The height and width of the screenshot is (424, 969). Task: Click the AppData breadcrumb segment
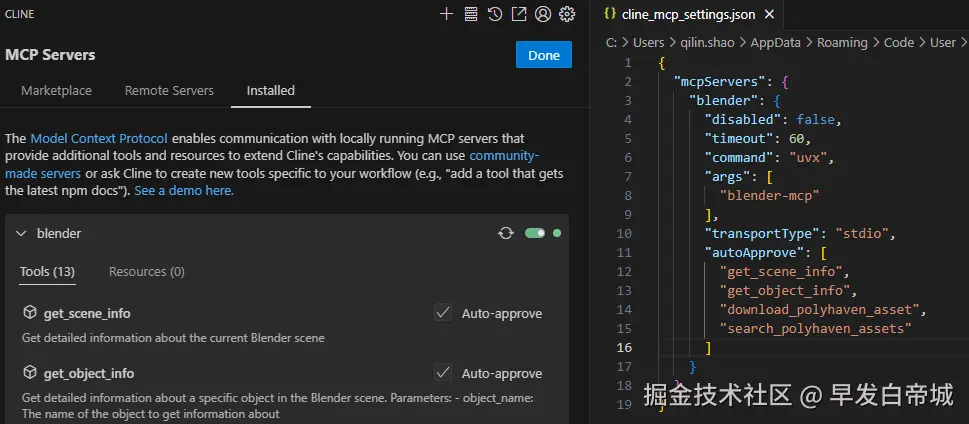pyautogui.click(x=776, y=43)
